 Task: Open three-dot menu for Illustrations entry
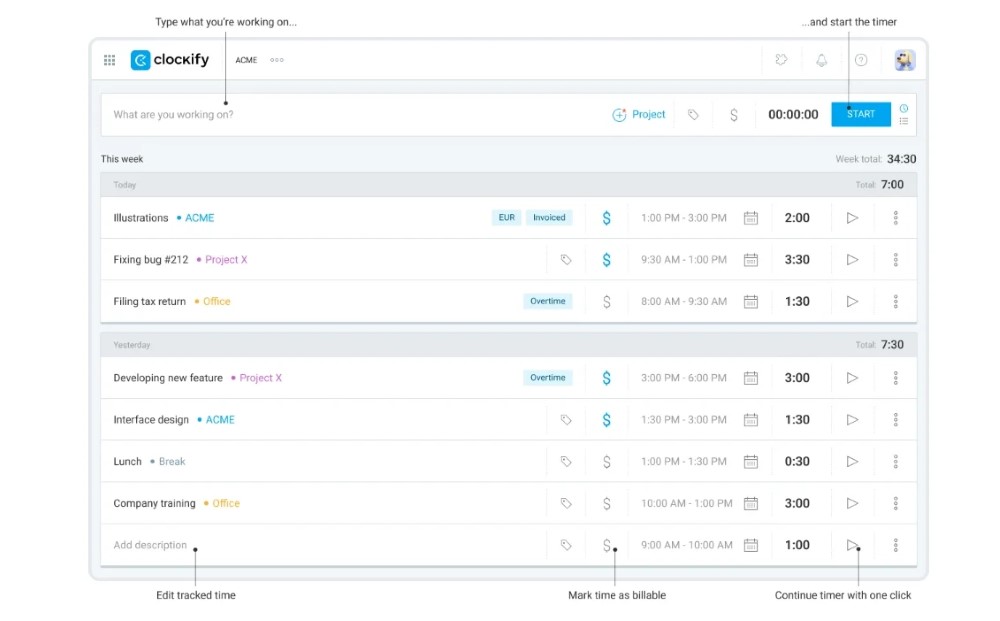coord(895,218)
